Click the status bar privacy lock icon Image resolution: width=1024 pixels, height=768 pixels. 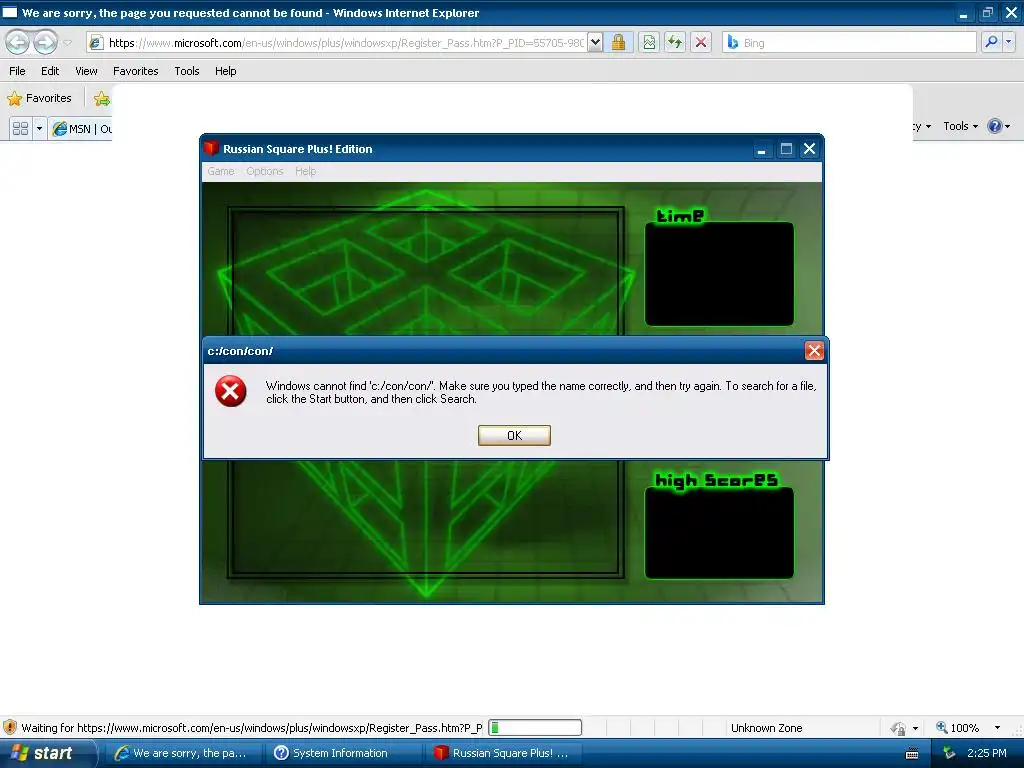point(899,728)
